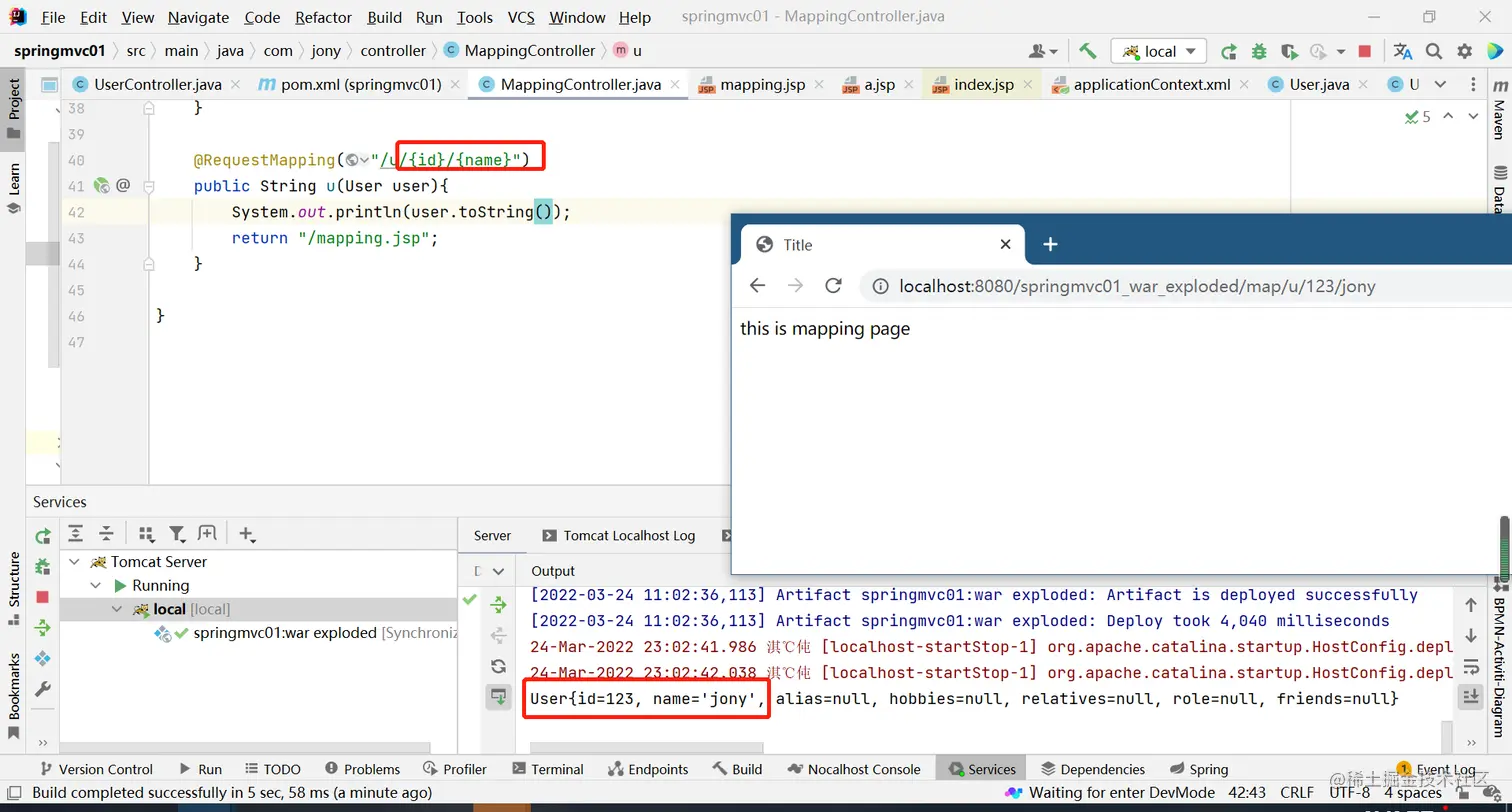Select the Server tab in Services
The width and height of the screenshot is (1512, 812).
492,535
